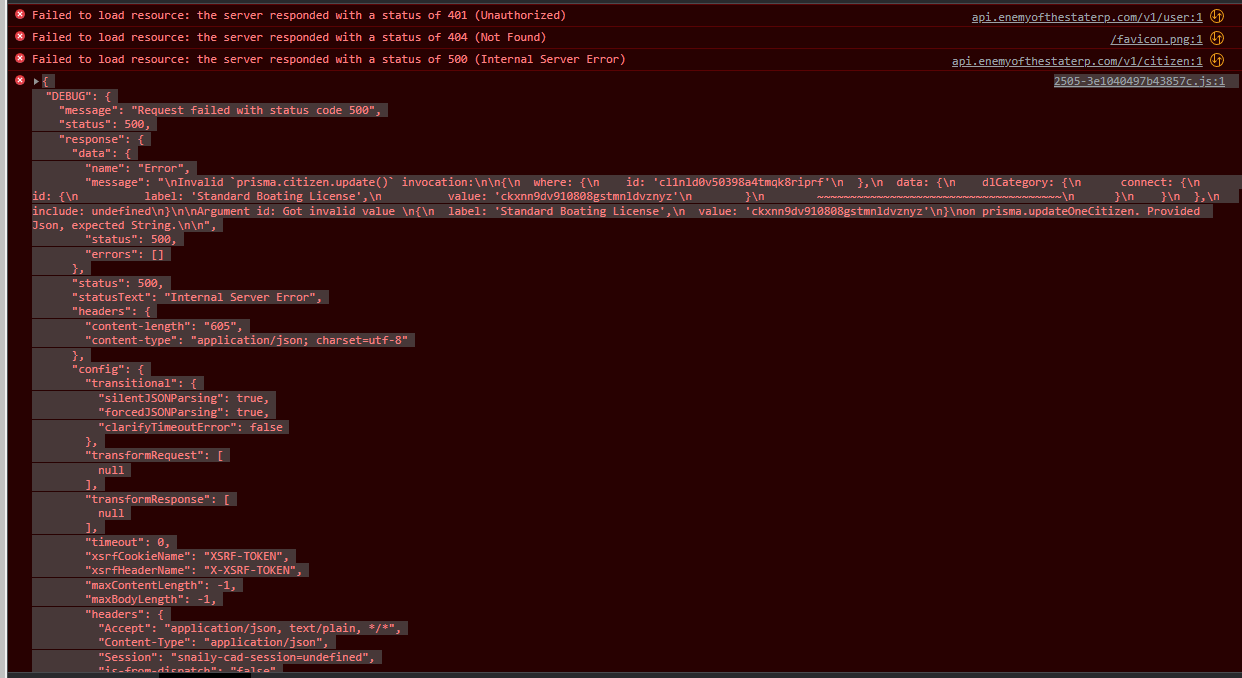1242x678 pixels.
Task: Click the empty "errors" array line
Action: tap(127, 253)
